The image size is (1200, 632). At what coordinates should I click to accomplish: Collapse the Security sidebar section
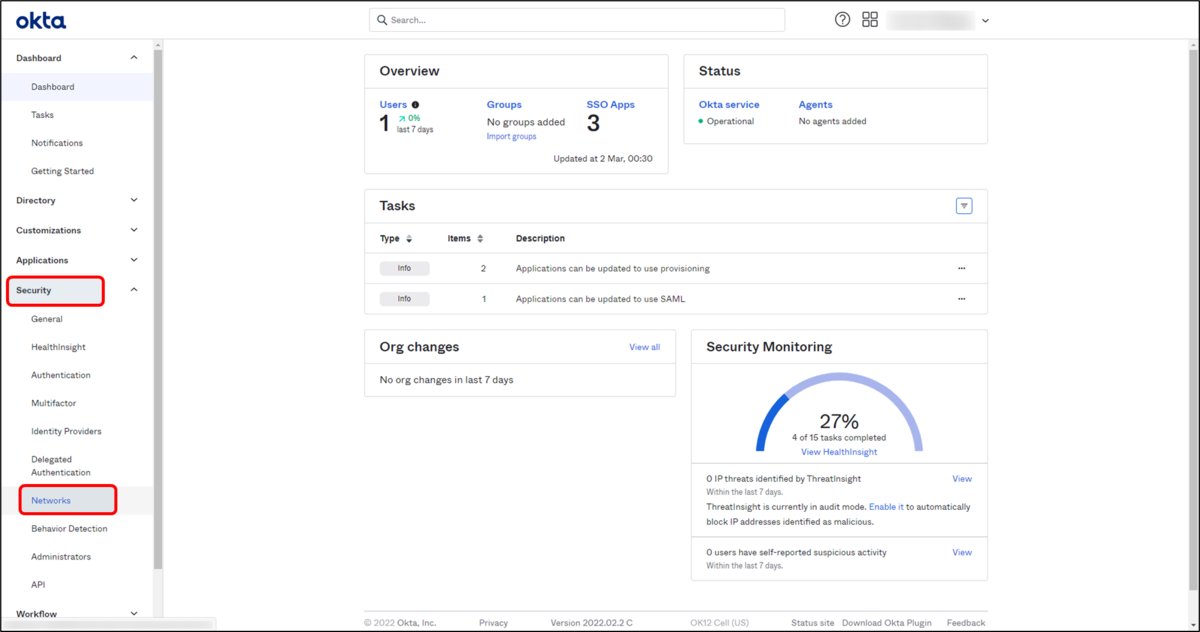click(134, 290)
